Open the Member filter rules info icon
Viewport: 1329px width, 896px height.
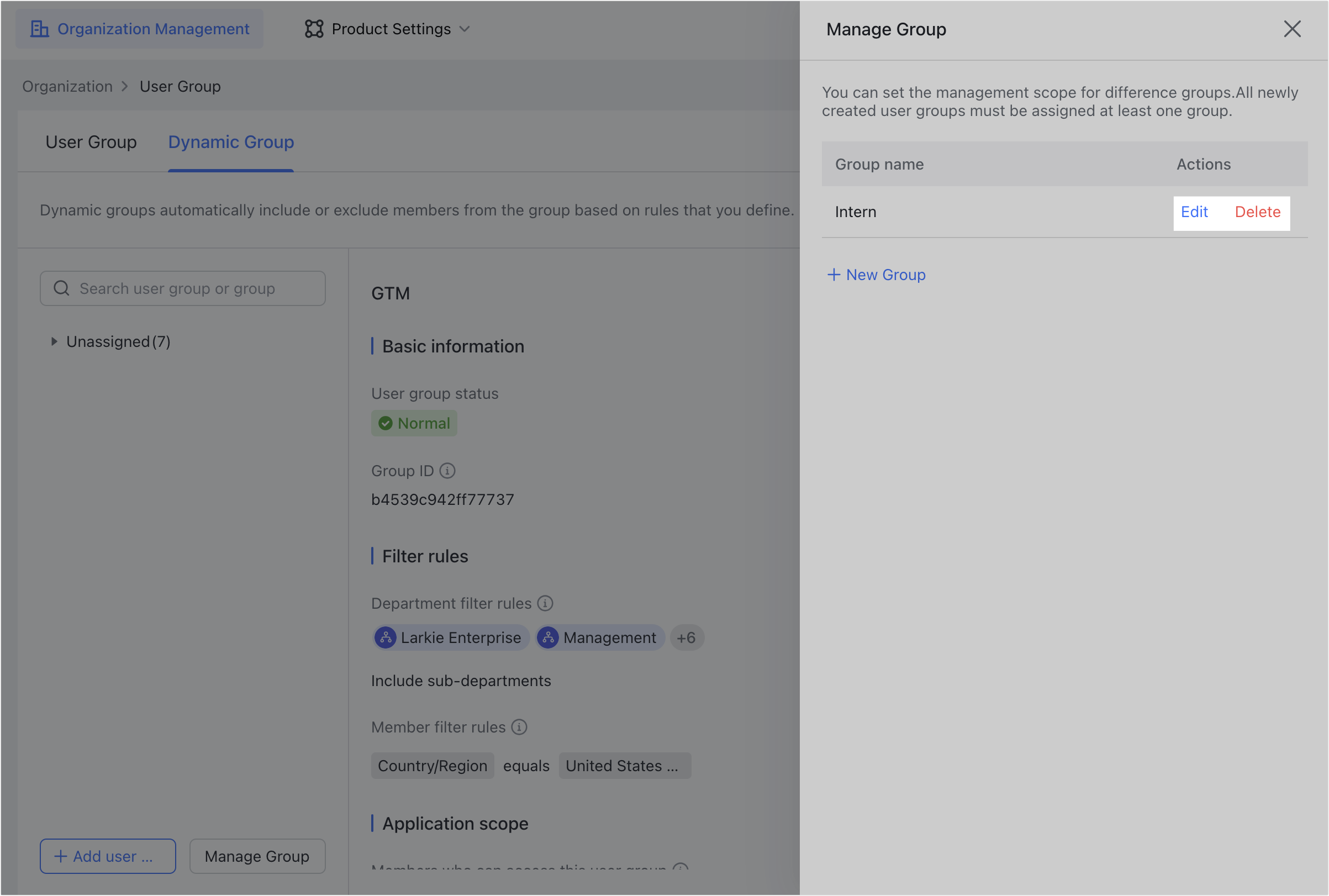pos(519,727)
